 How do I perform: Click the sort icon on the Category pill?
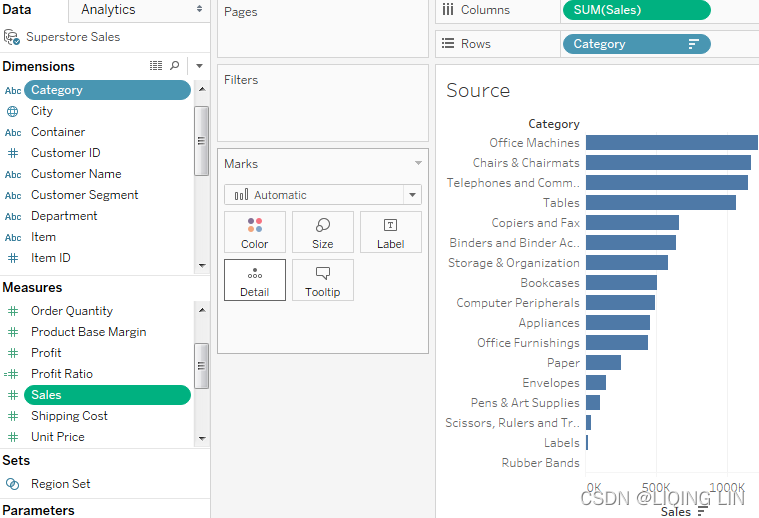[x=693, y=45]
